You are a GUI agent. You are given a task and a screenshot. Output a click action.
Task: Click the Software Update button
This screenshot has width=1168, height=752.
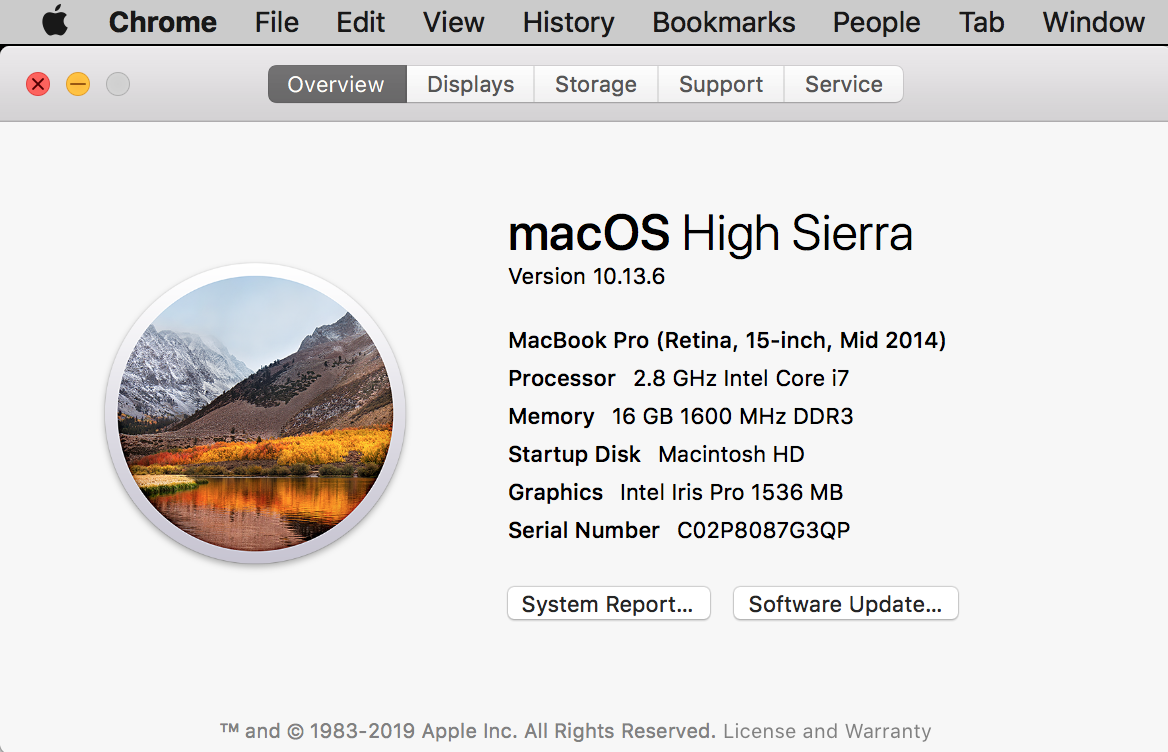click(x=845, y=603)
